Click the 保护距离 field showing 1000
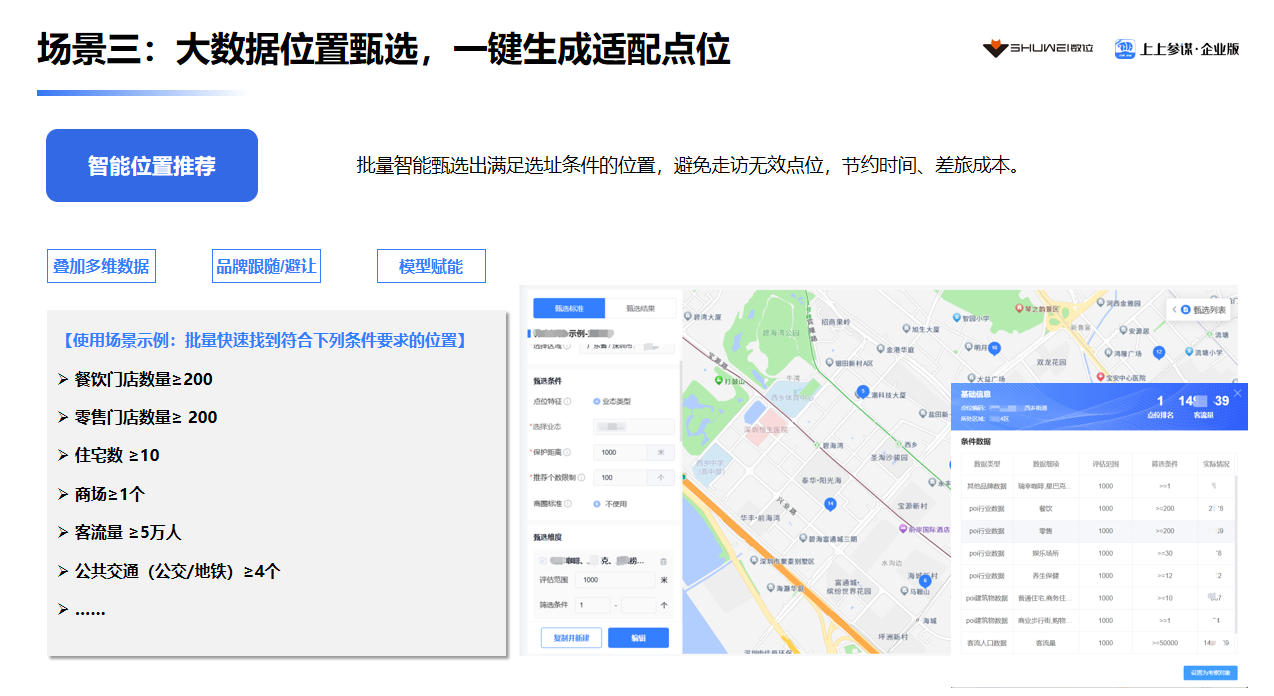Image resolution: width=1274 pixels, height=696 pixels. 621,452
